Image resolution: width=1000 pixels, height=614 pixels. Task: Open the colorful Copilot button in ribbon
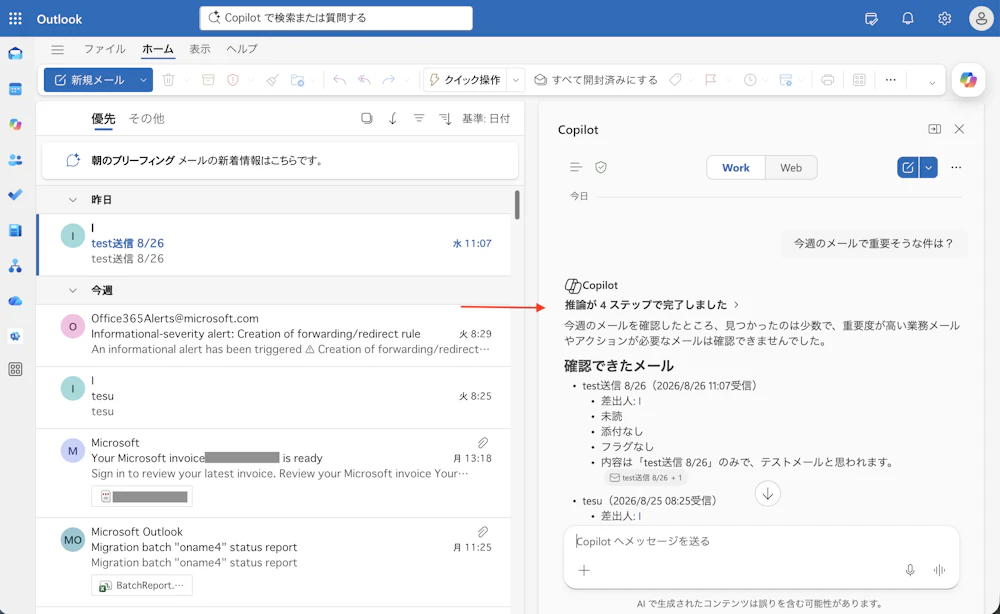click(x=968, y=80)
